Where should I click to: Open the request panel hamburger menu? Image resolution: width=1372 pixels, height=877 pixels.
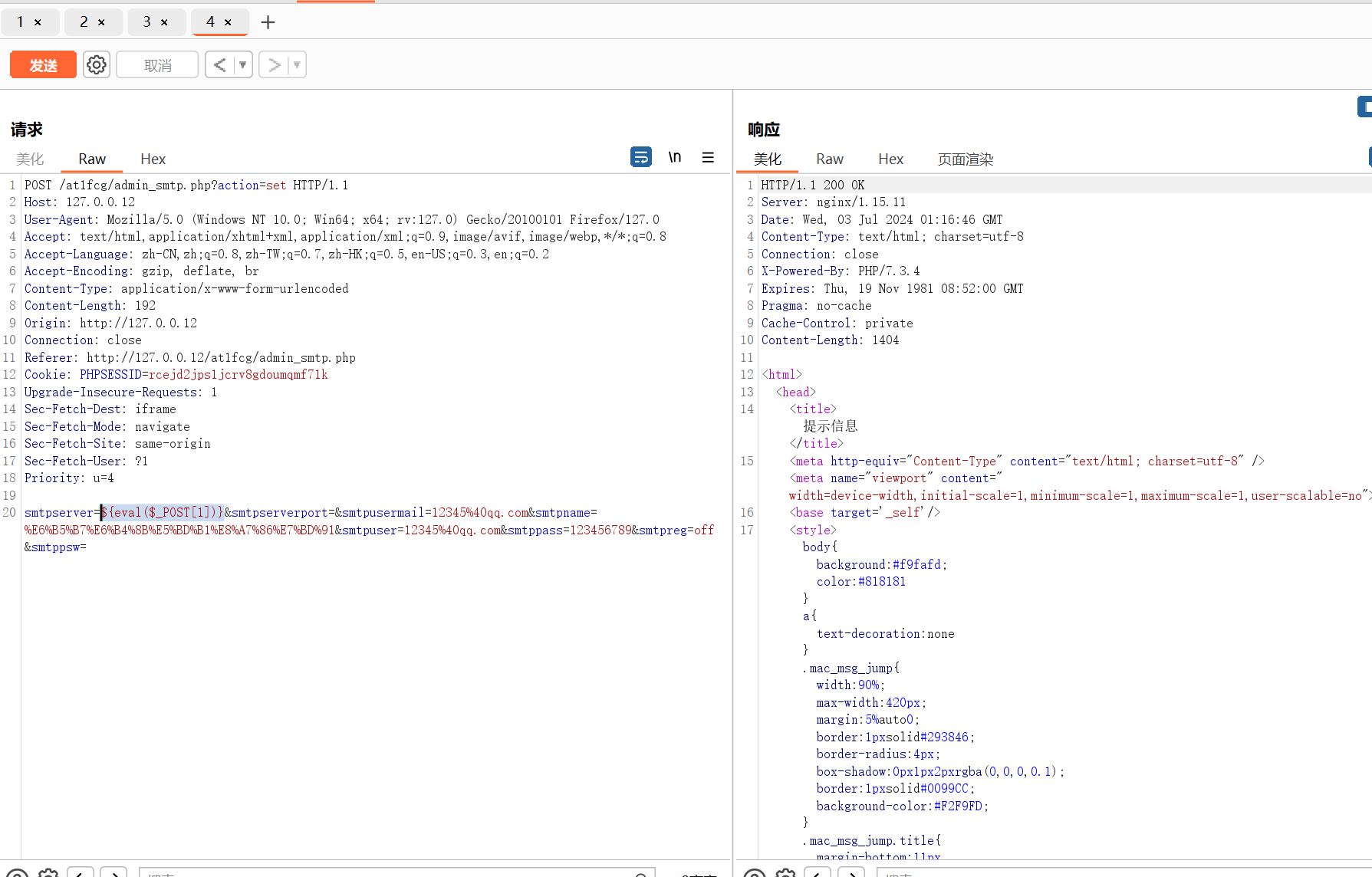tap(708, 157)
